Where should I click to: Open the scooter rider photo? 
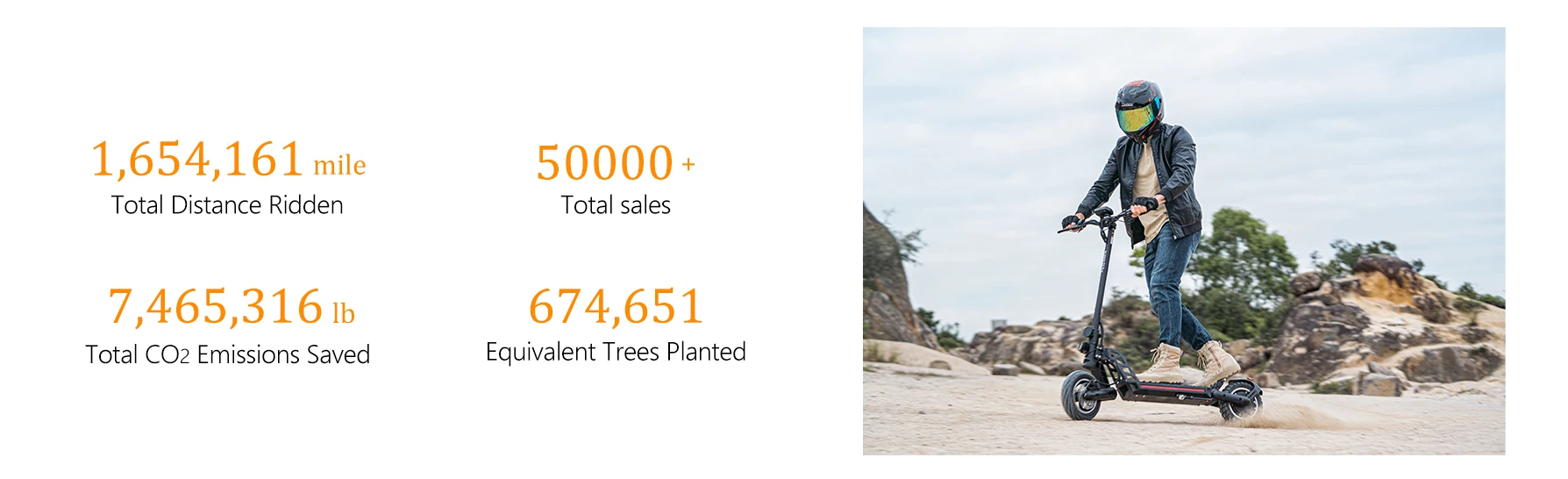point(1184,241)
